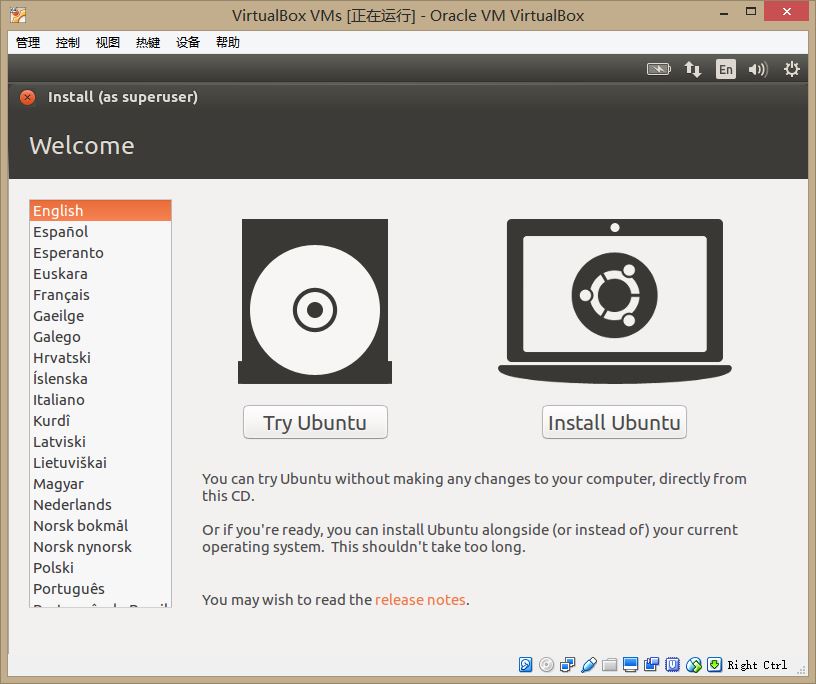Click the hard disk activity icon in status bar
This screenshot has height=684, width=816.
click(x=525, y=665)
